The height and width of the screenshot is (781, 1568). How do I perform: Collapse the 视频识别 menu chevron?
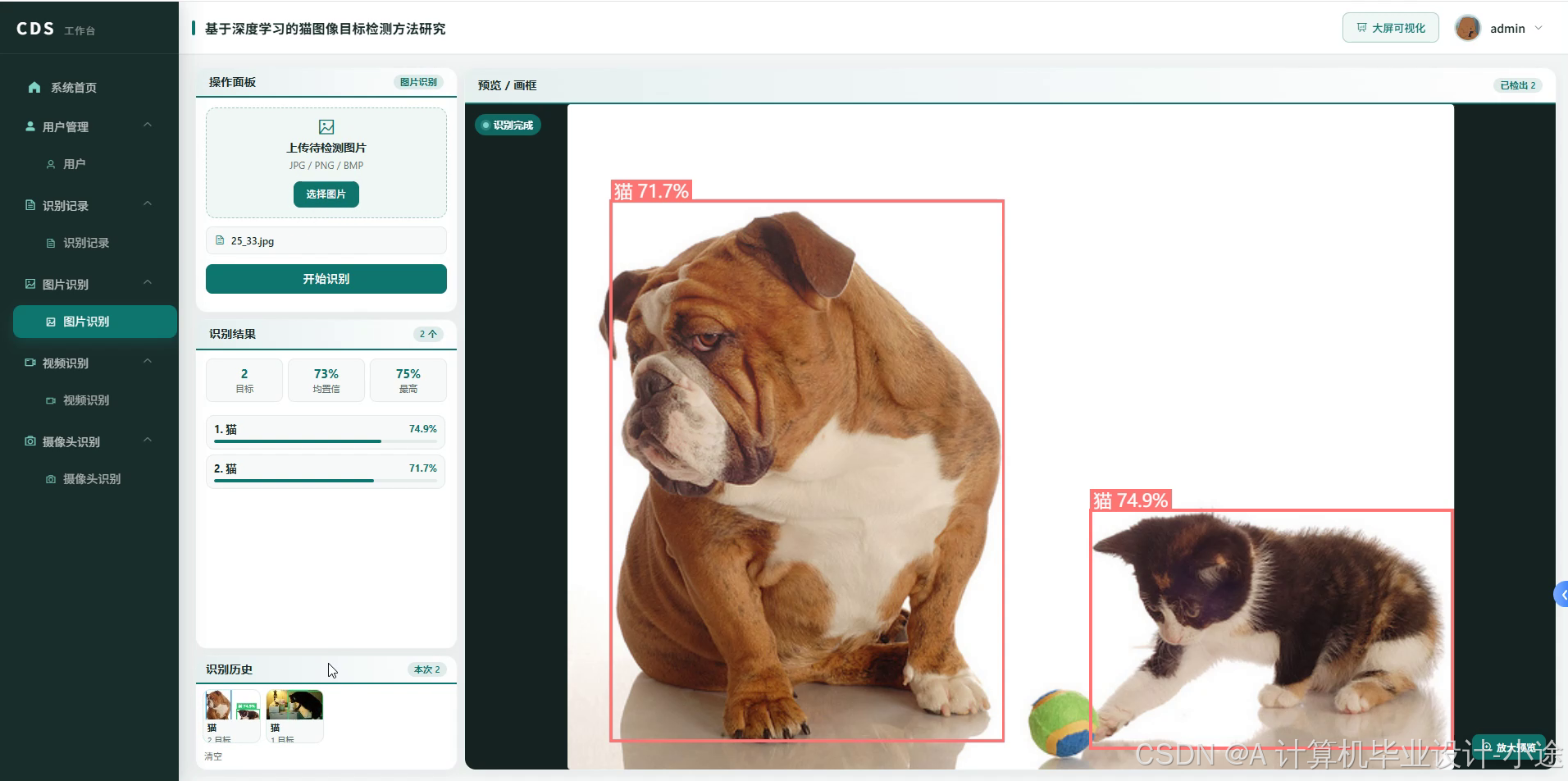[148, 362]
